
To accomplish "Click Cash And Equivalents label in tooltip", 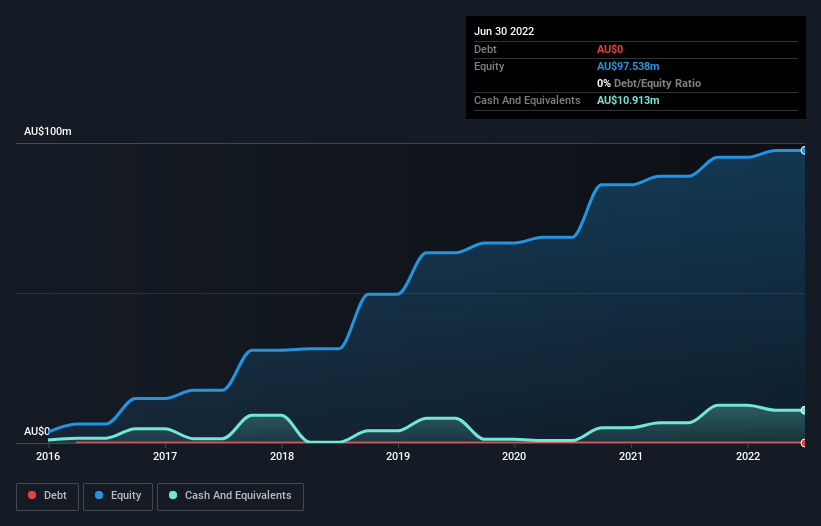I will click(527, 100).
